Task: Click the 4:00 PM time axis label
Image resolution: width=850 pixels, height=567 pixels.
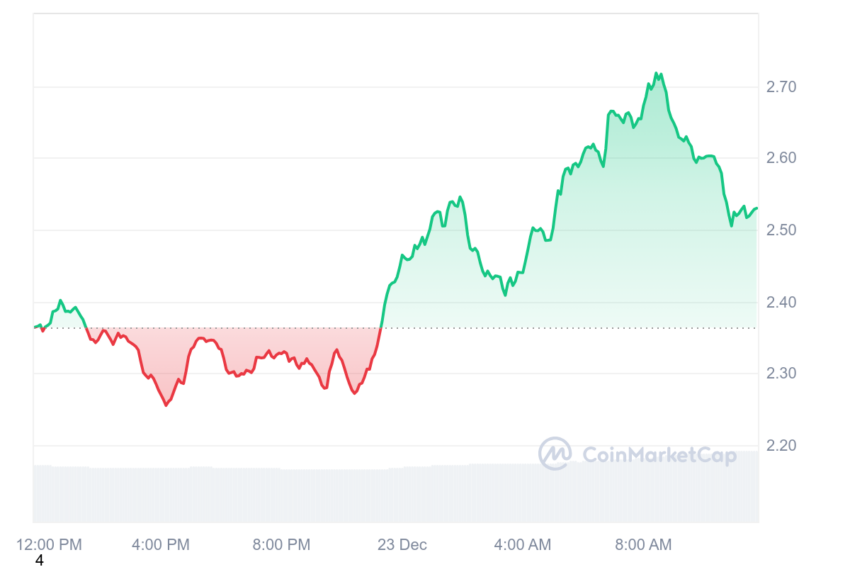Action: [x=161, y=544]
